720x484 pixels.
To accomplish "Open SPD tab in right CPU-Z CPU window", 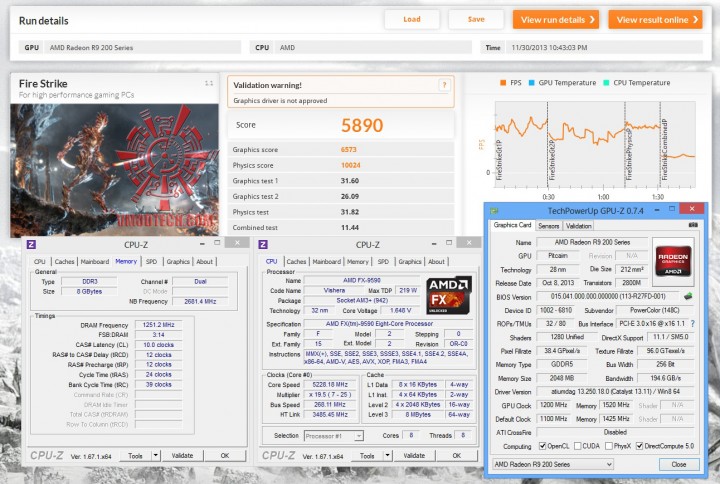I will 383,261.
